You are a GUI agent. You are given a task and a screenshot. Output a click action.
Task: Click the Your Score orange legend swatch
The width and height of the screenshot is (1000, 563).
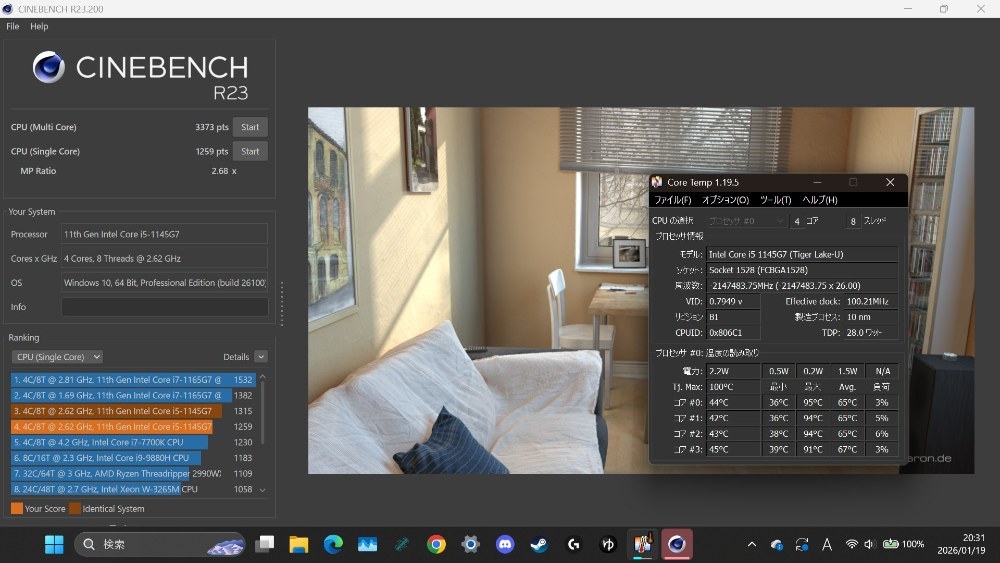(x=17, y=508)
